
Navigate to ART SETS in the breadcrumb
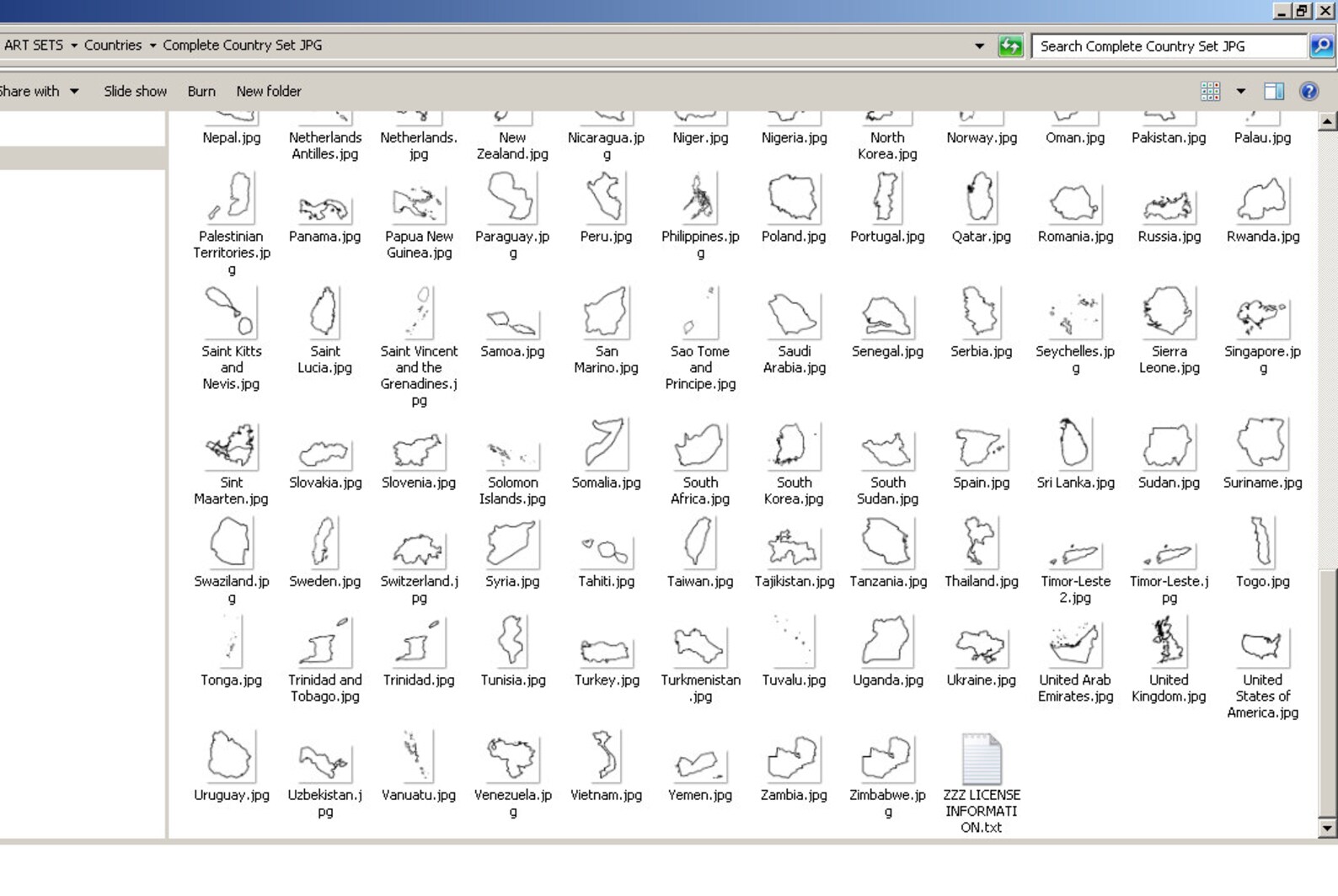(x=34, y=45)
